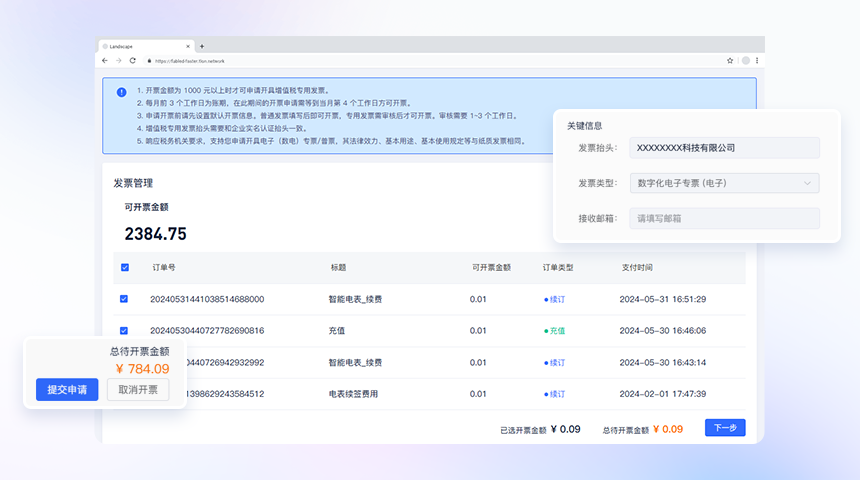This screenshot has width=860, height=480.
Task: Click the 支付时间 column header
Action: (637, 268)
